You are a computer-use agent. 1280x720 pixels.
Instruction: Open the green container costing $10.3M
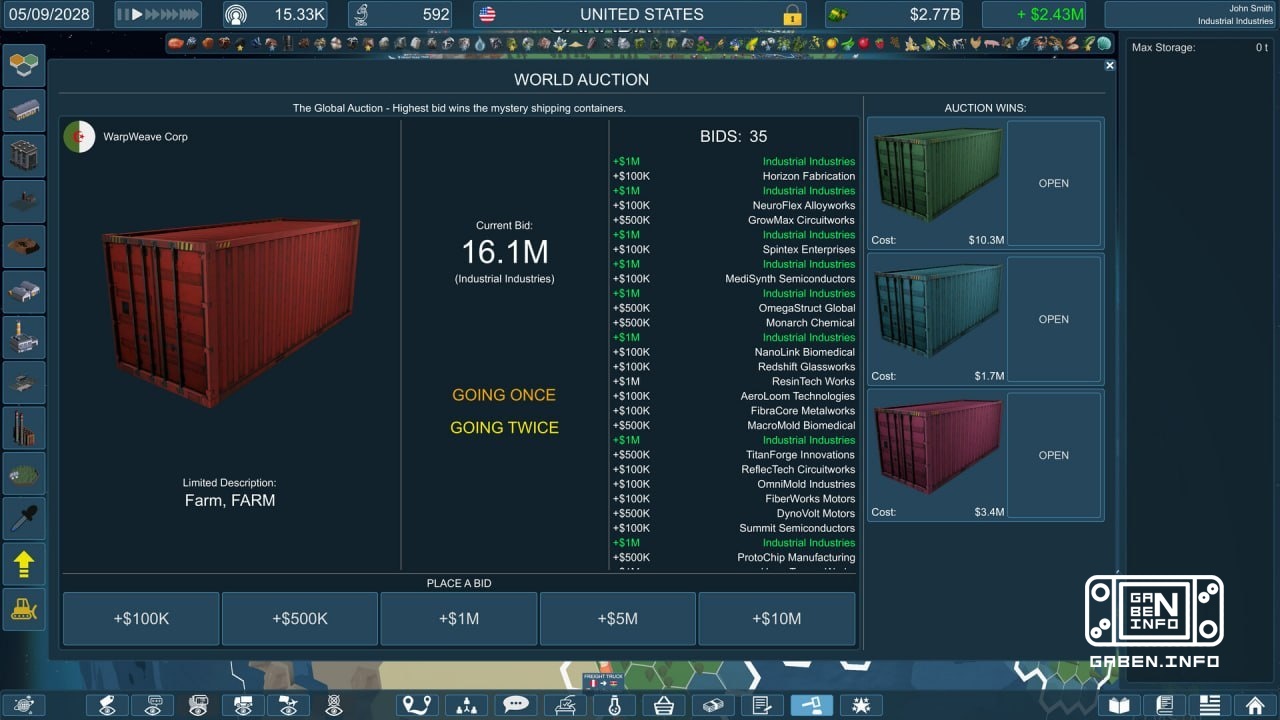1054,183
